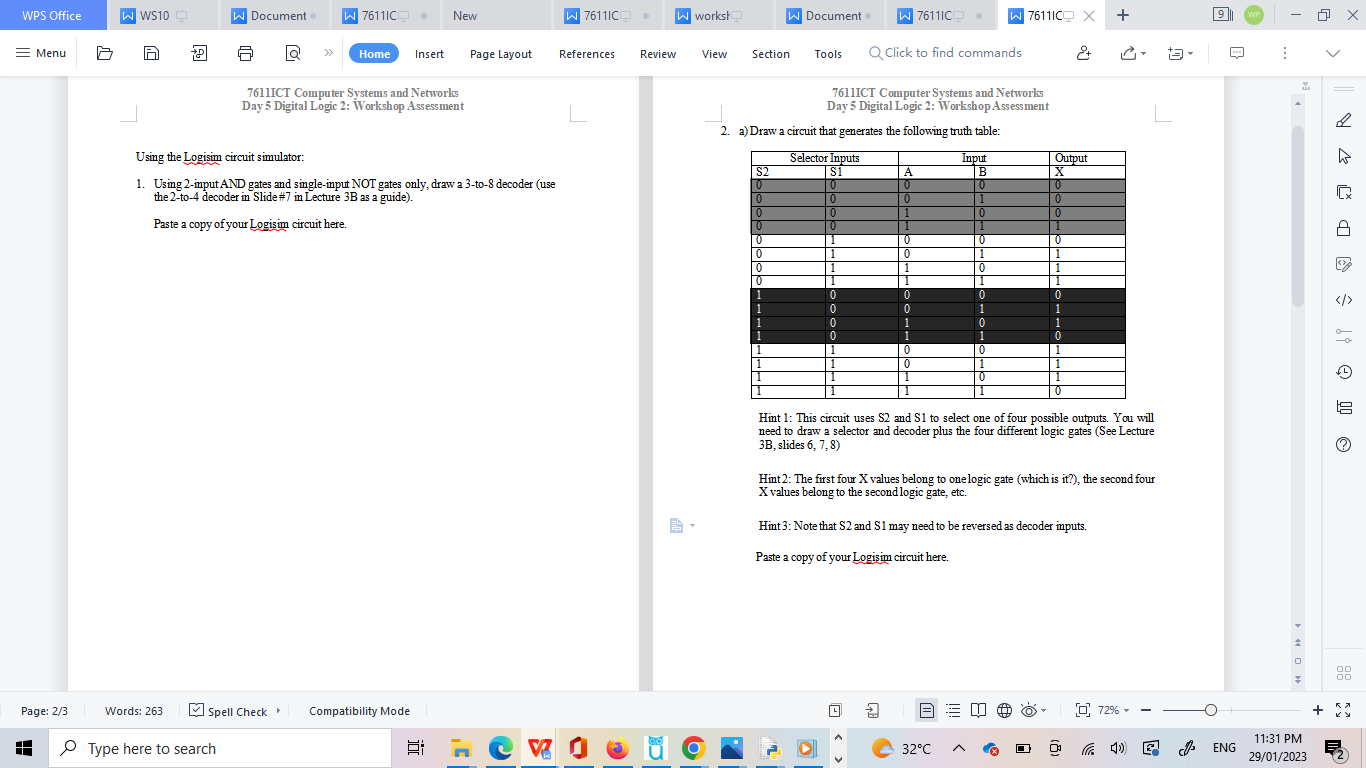
Task: Open Google Chrome from the taskbar
Action: pyautogui.click(x=694, y=748)
